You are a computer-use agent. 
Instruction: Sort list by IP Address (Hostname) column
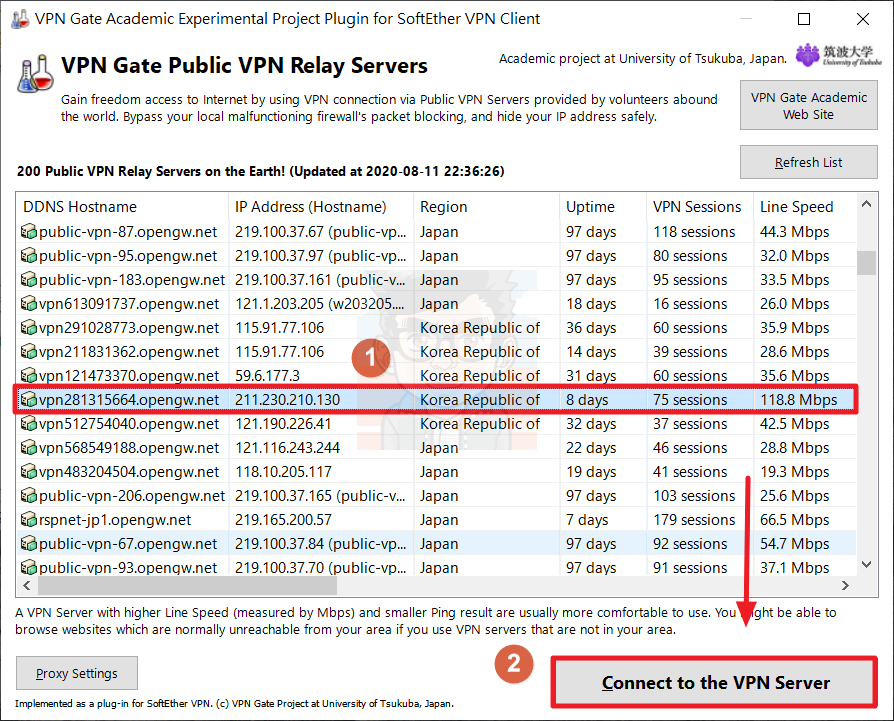[321, 206]
